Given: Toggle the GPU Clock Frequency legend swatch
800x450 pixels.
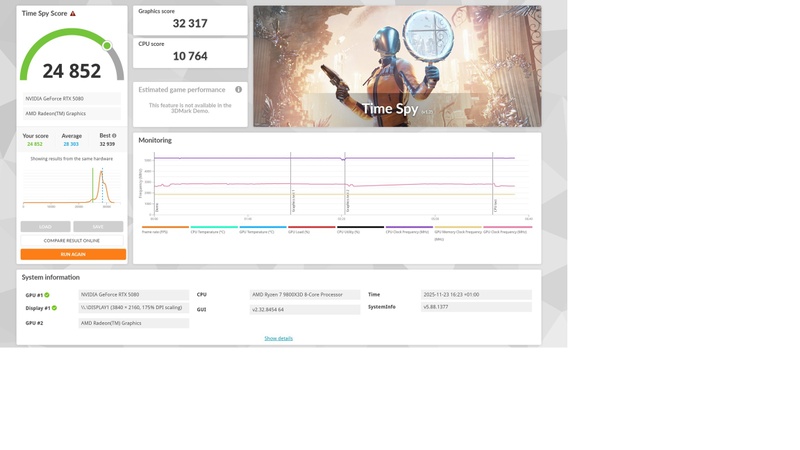Looking at the screenshot, I should (x=507, y=227).
